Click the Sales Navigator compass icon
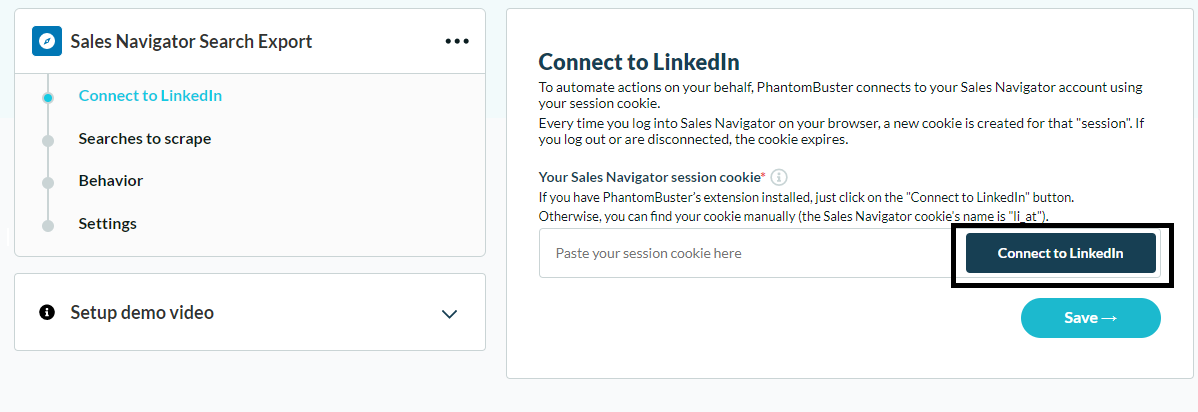The height and width of the screenshot is (412, 1198). click(47, 41)
